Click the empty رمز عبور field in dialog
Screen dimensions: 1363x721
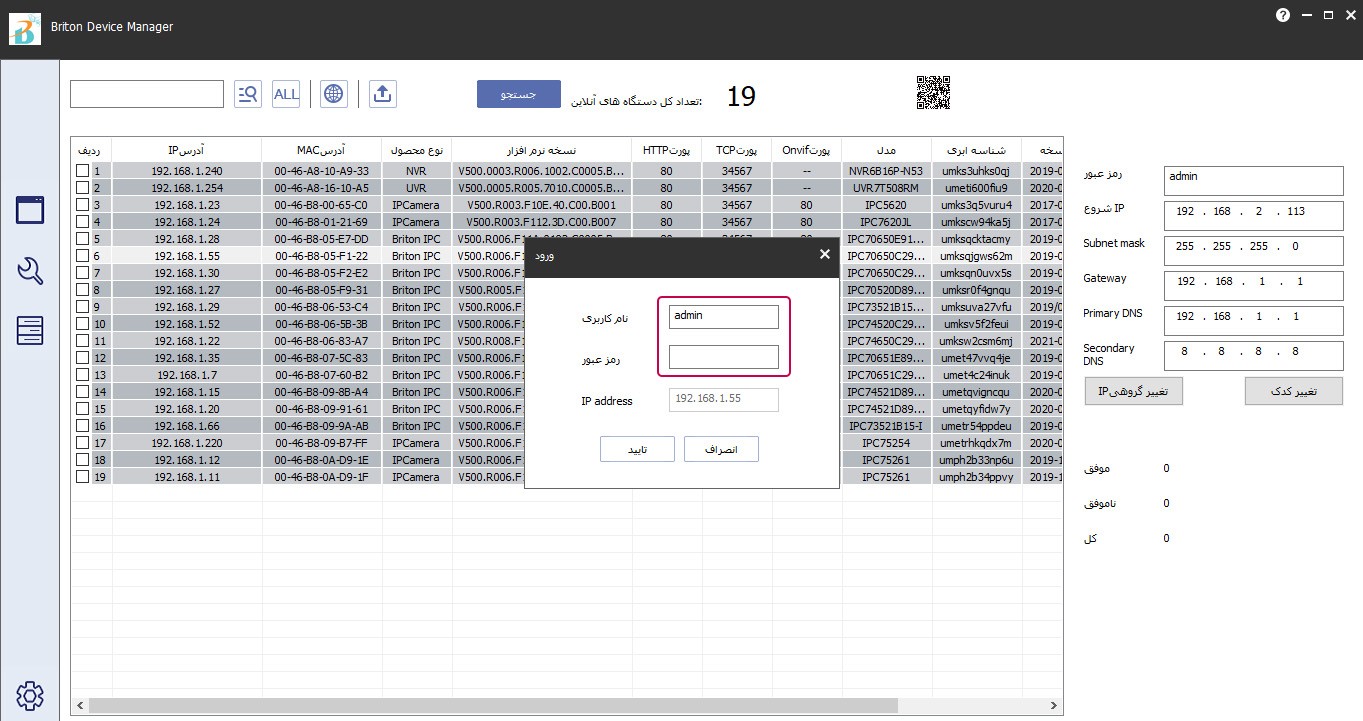[723, 357]
